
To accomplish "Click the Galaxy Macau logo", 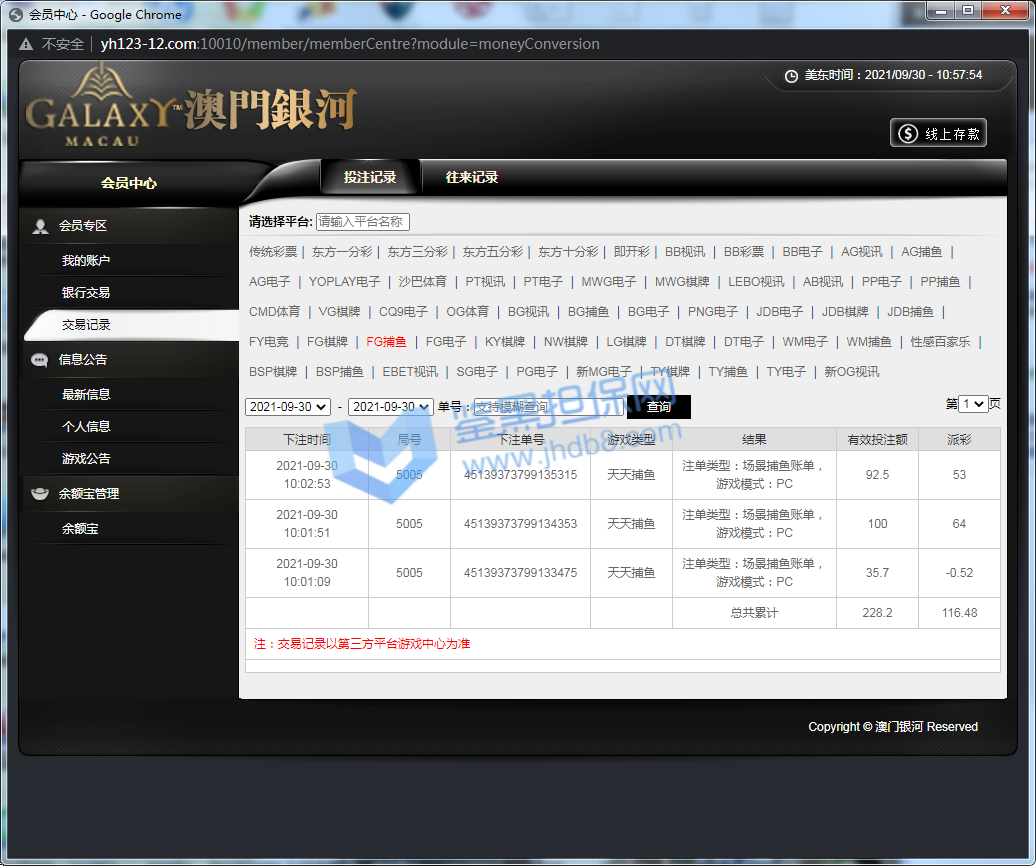I will click(x=190, y=105).
